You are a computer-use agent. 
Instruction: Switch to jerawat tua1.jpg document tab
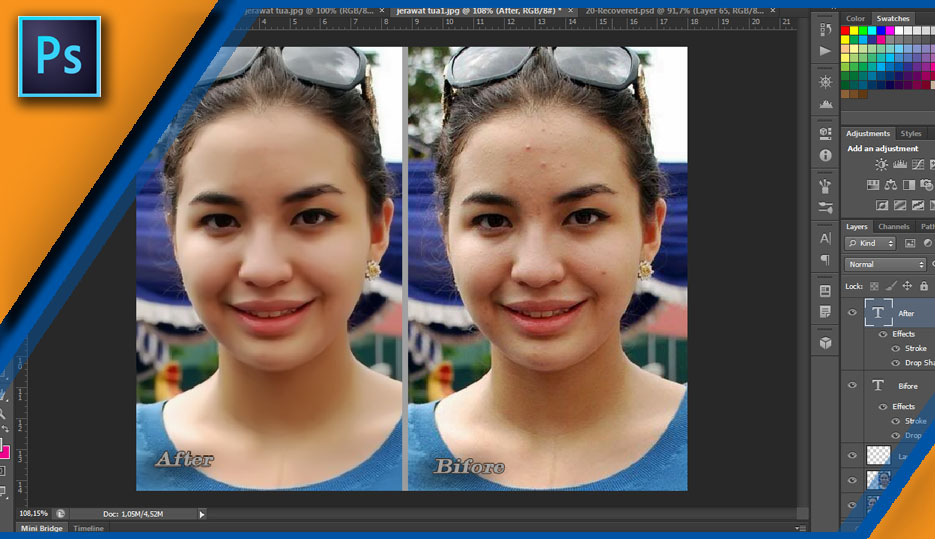click(479, 11)
